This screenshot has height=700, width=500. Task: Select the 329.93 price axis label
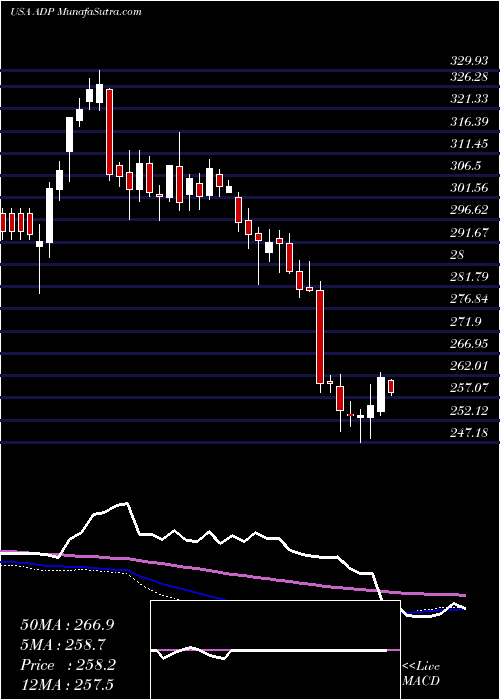[469, 59]
